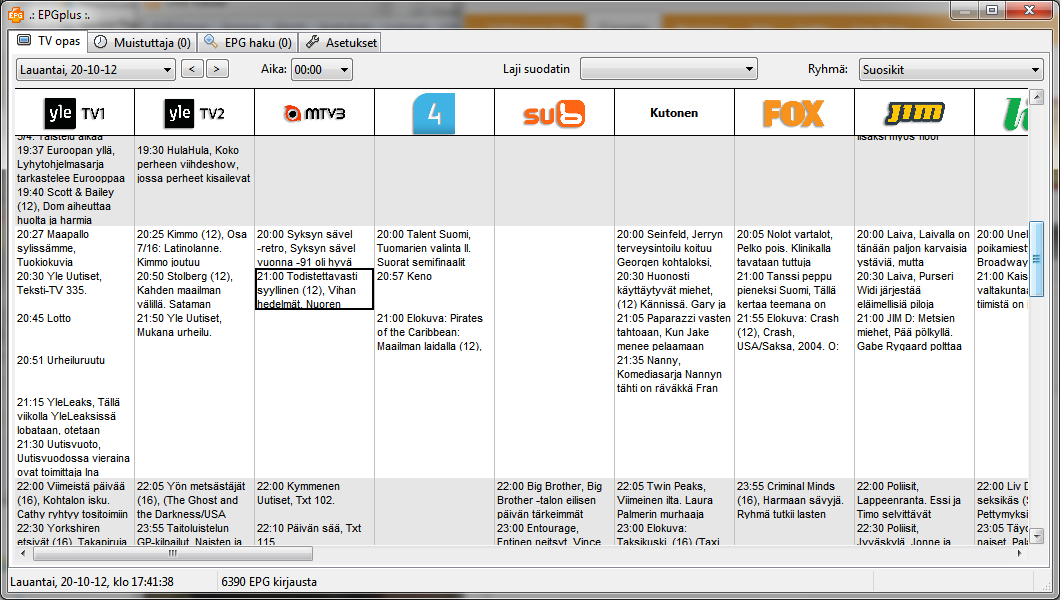Click the vertical scrollbar up arrow
Viewport: 1060px width, 600px height.
coord(1036,97)
